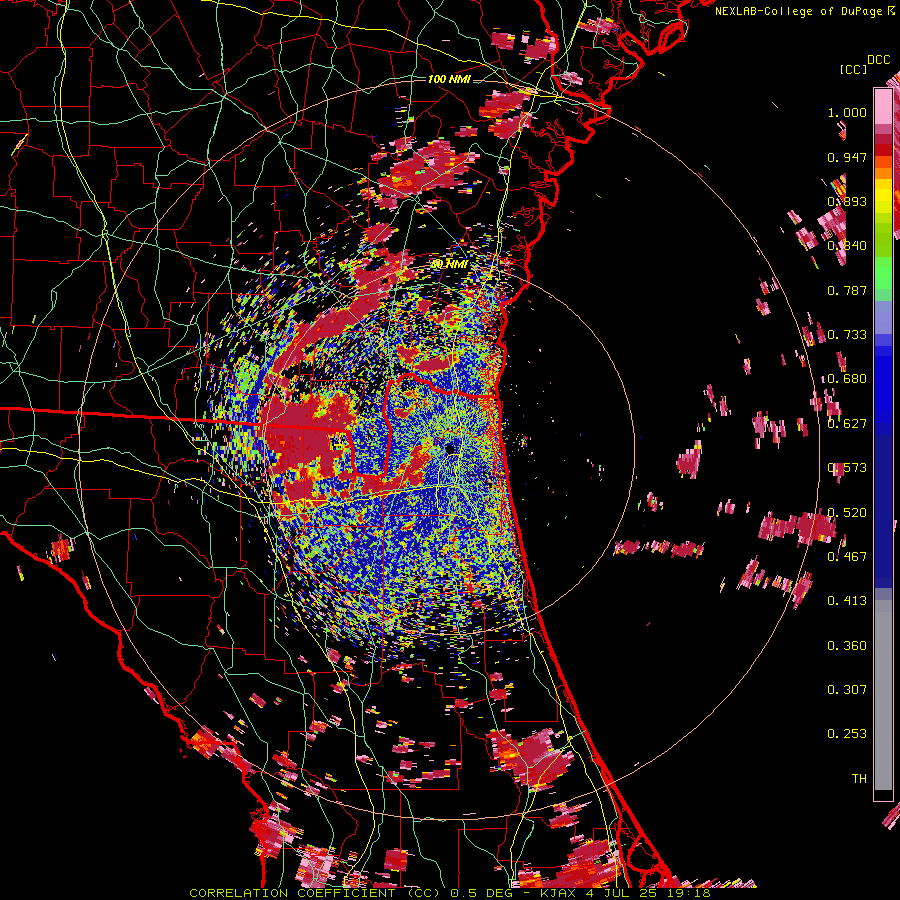Click the 0.733 scale value
This screenshot has width=900, height=900.
(x=847, y=335)
